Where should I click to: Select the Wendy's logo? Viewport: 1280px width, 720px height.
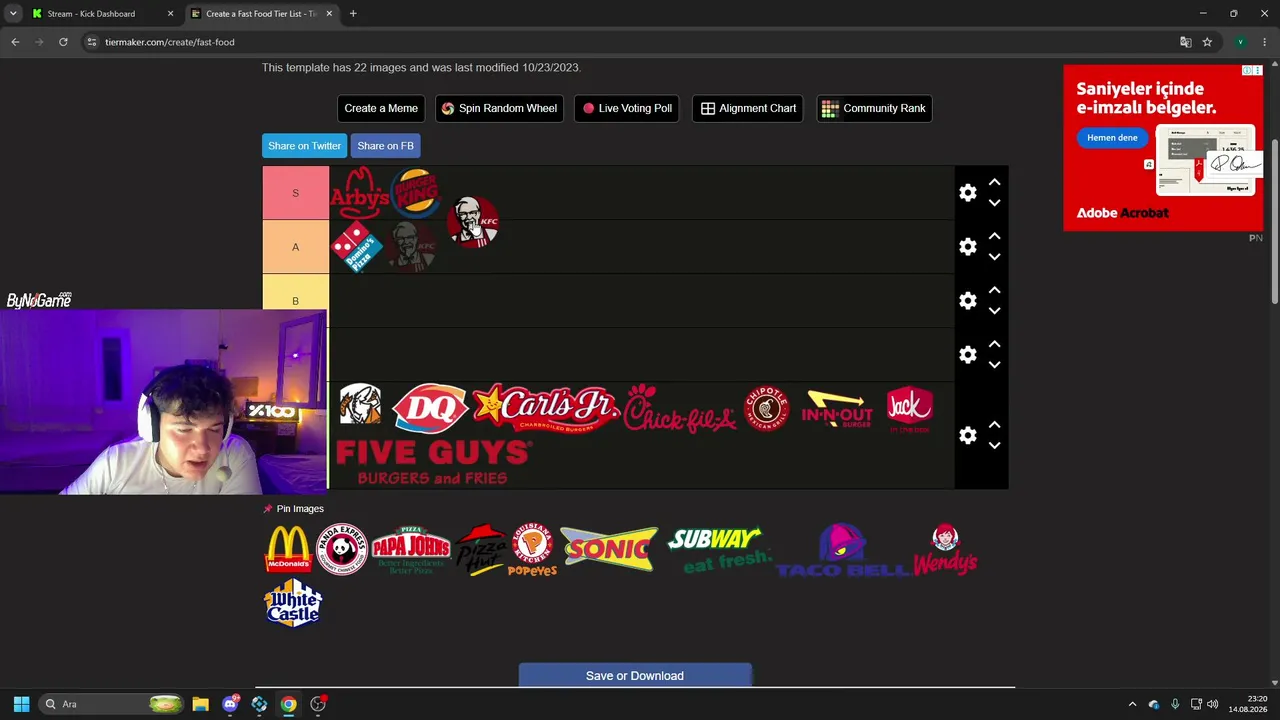[945, 549]
